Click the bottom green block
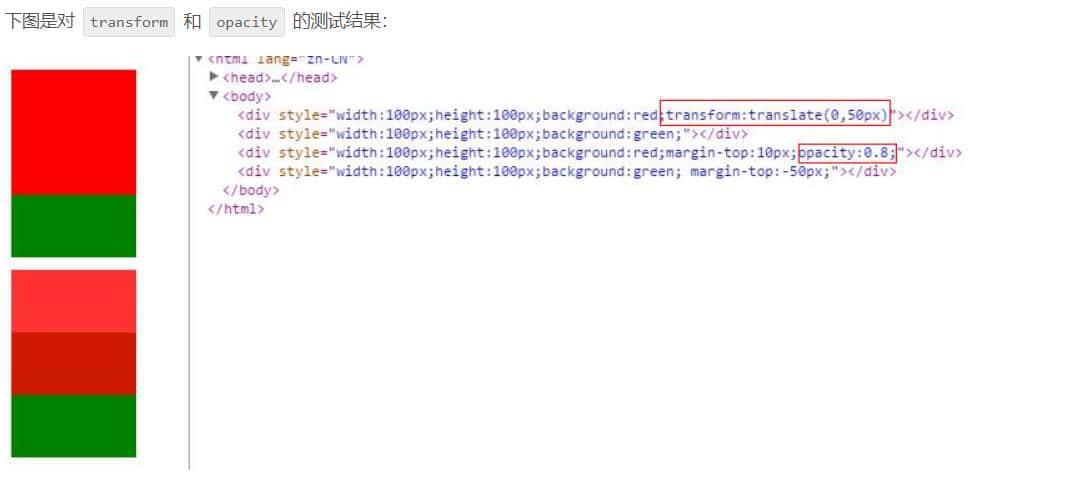 74,426
